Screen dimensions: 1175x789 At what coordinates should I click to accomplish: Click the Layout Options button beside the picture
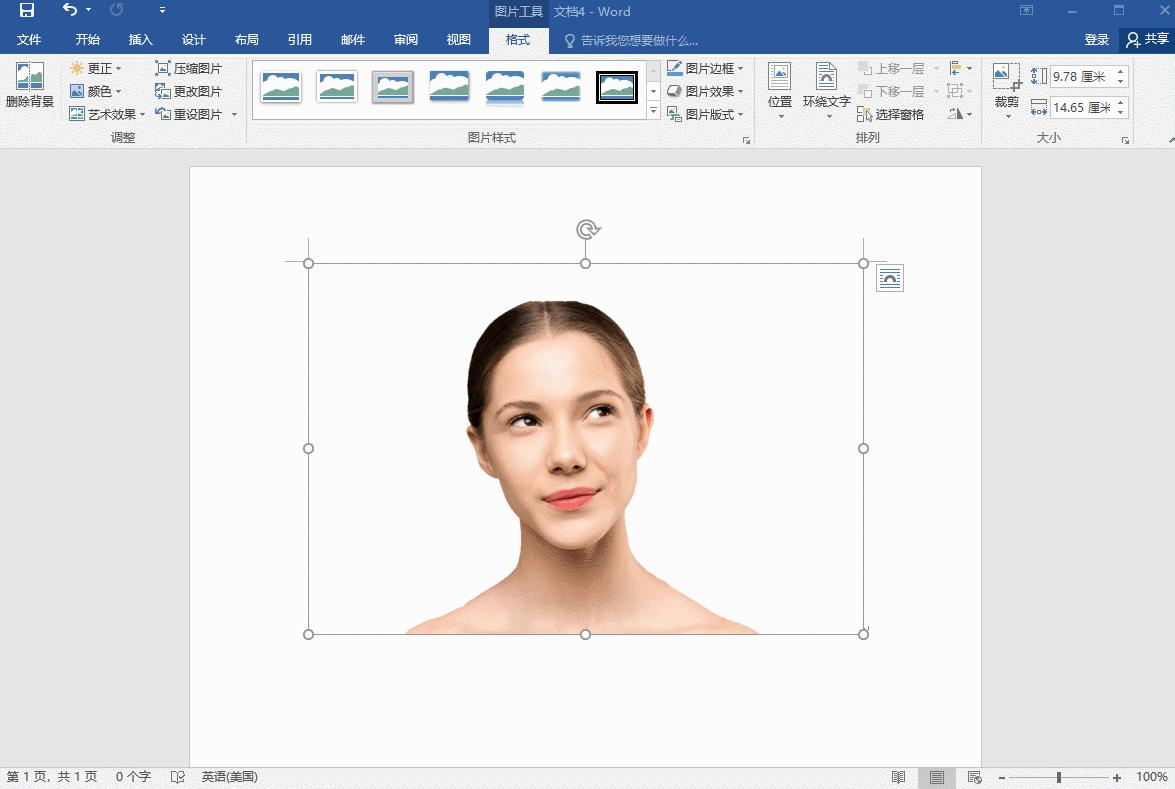click(x=888, y=278)
